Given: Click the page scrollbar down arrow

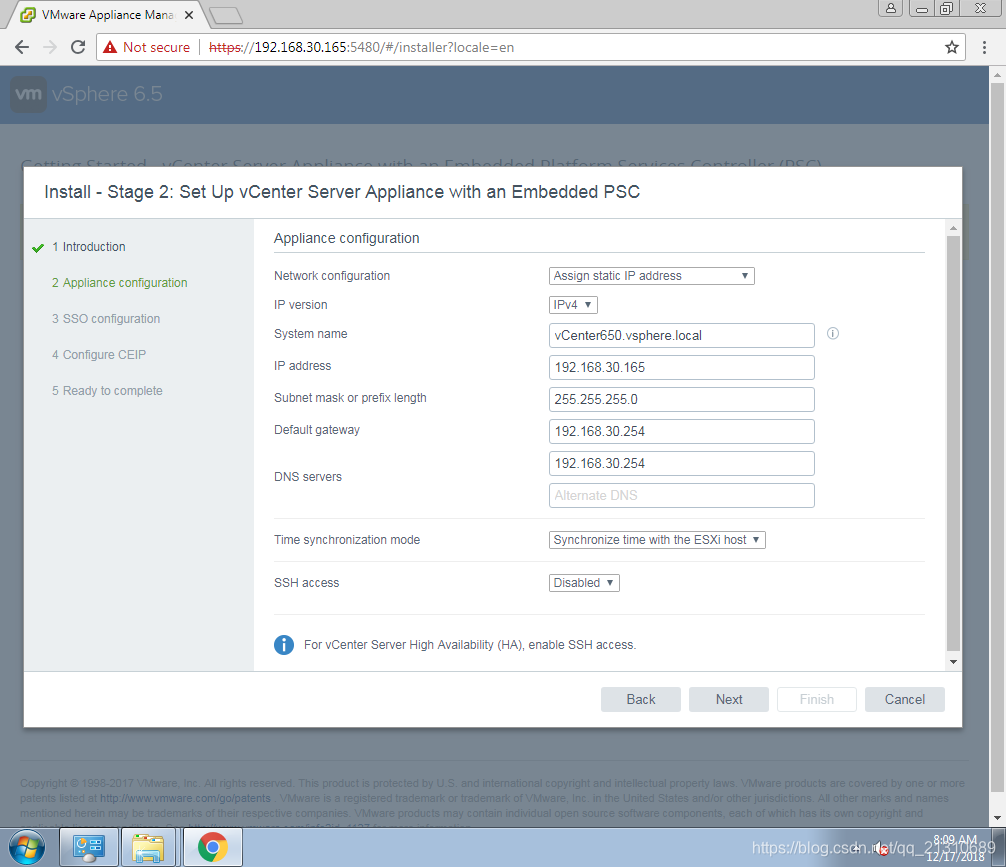Looking at the screenshot, I should (997, 818).
